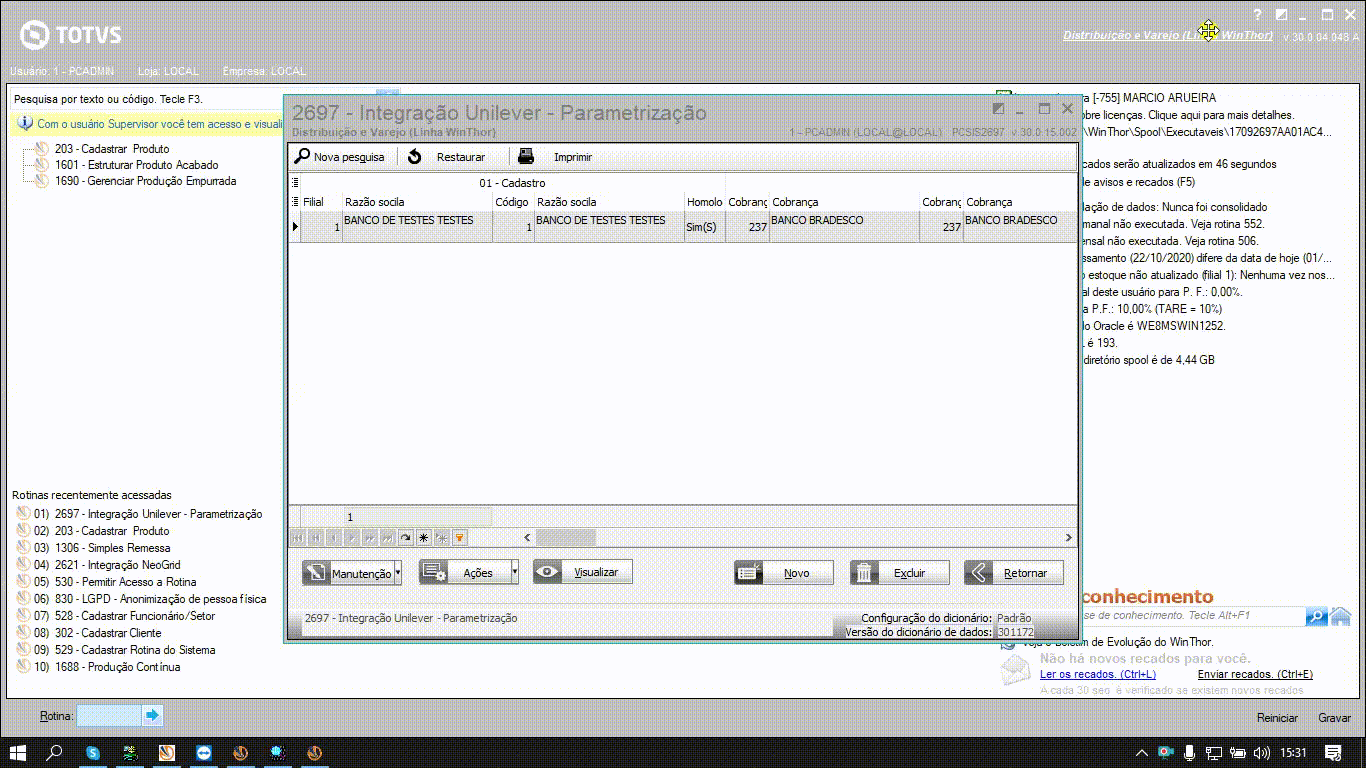Click the Excluir trash button
The height and width of the screenshot is (768, 1366).
(900, 573)
